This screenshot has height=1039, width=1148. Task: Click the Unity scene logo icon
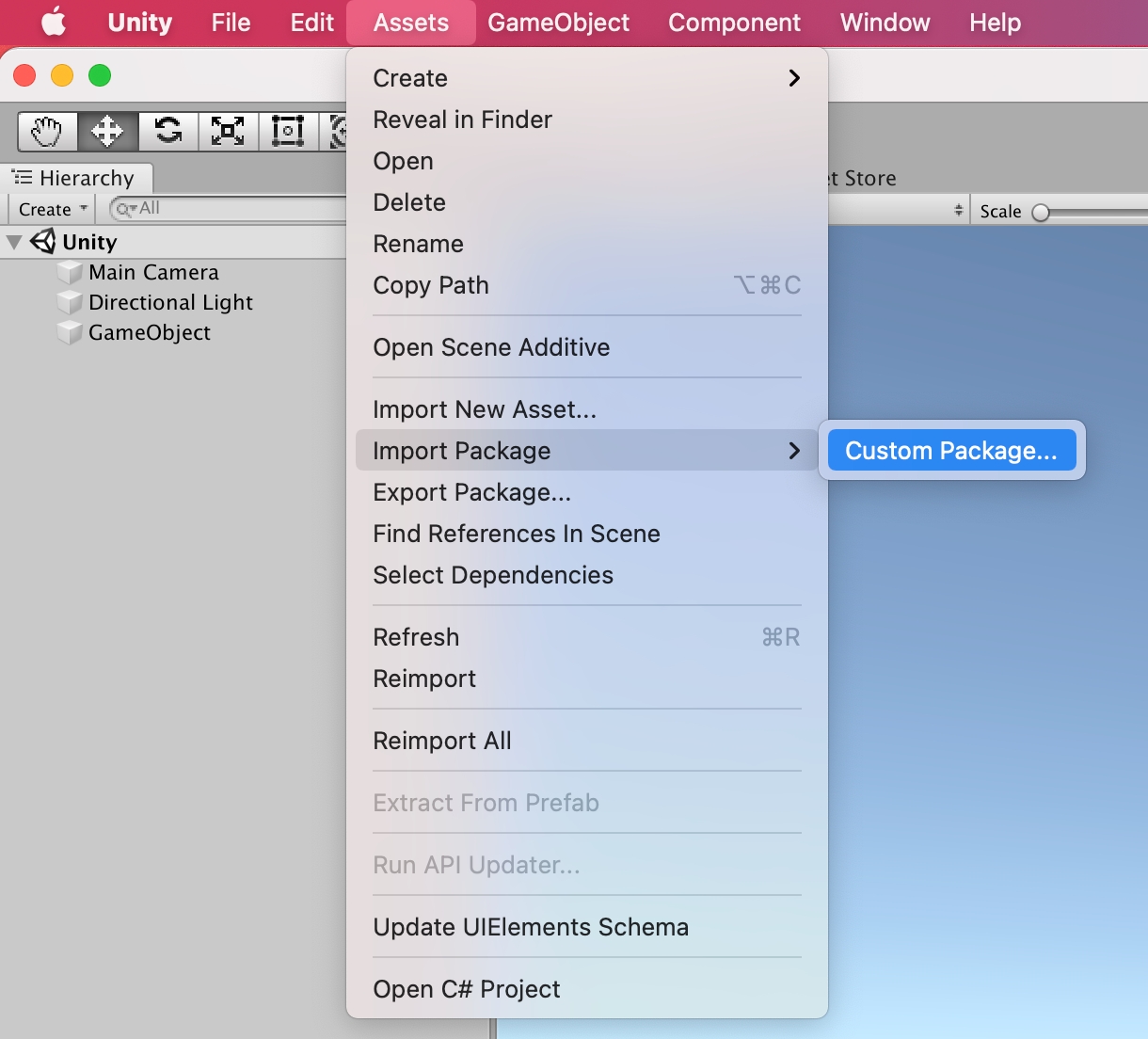click(43, 242)
